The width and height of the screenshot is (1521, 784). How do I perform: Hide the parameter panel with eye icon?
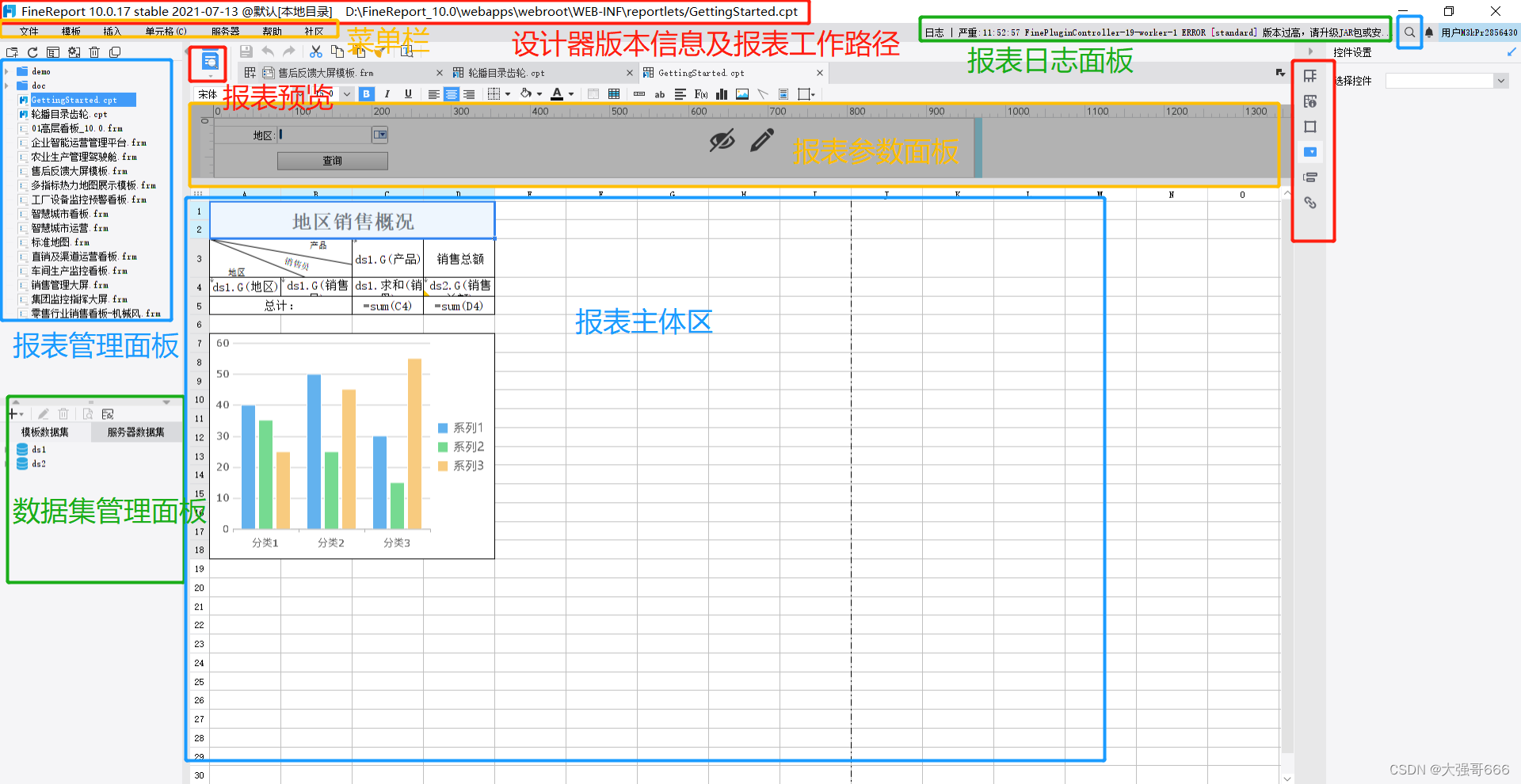(722, 141)
